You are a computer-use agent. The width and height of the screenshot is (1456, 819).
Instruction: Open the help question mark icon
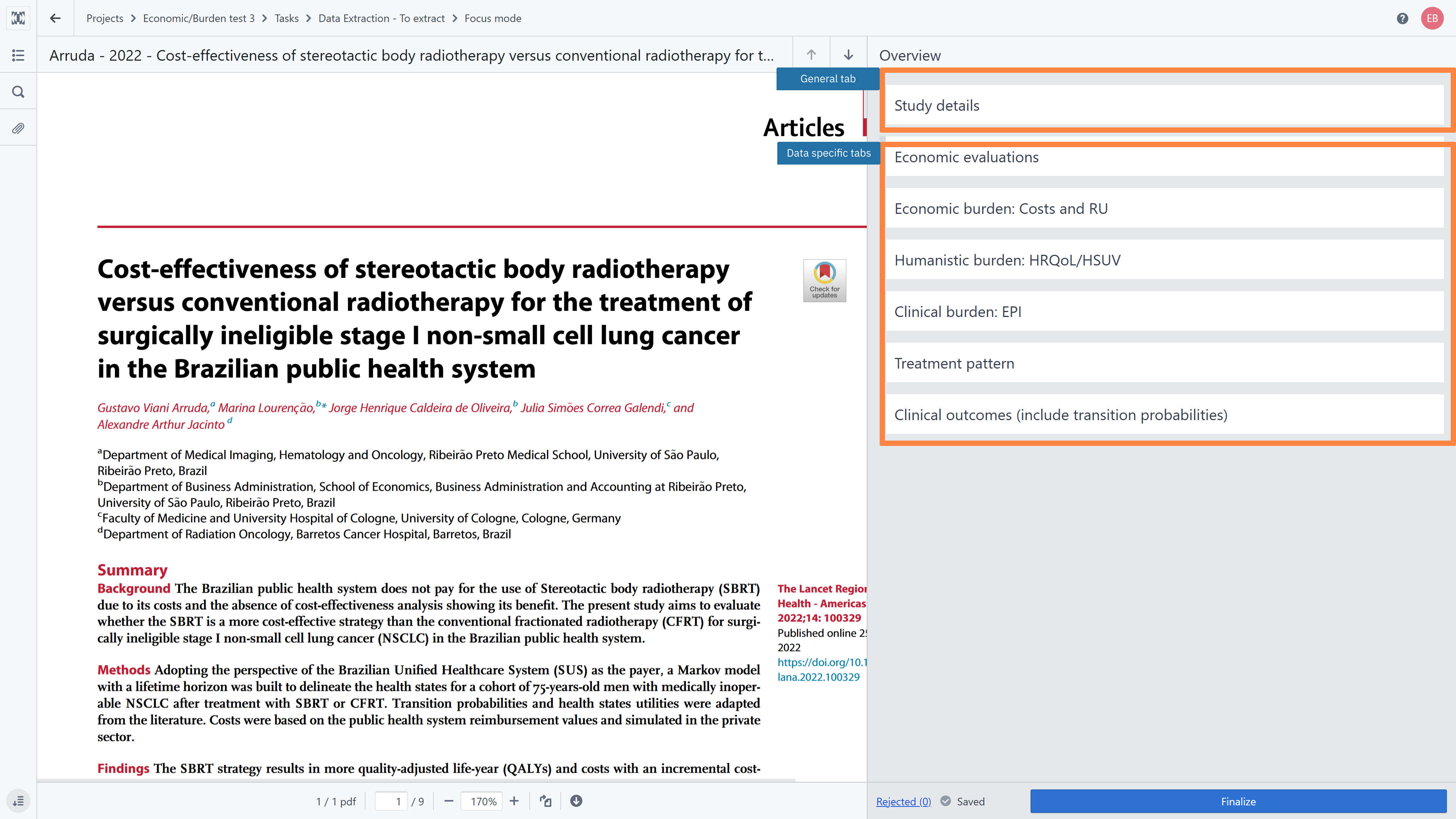pos(1402,19)
